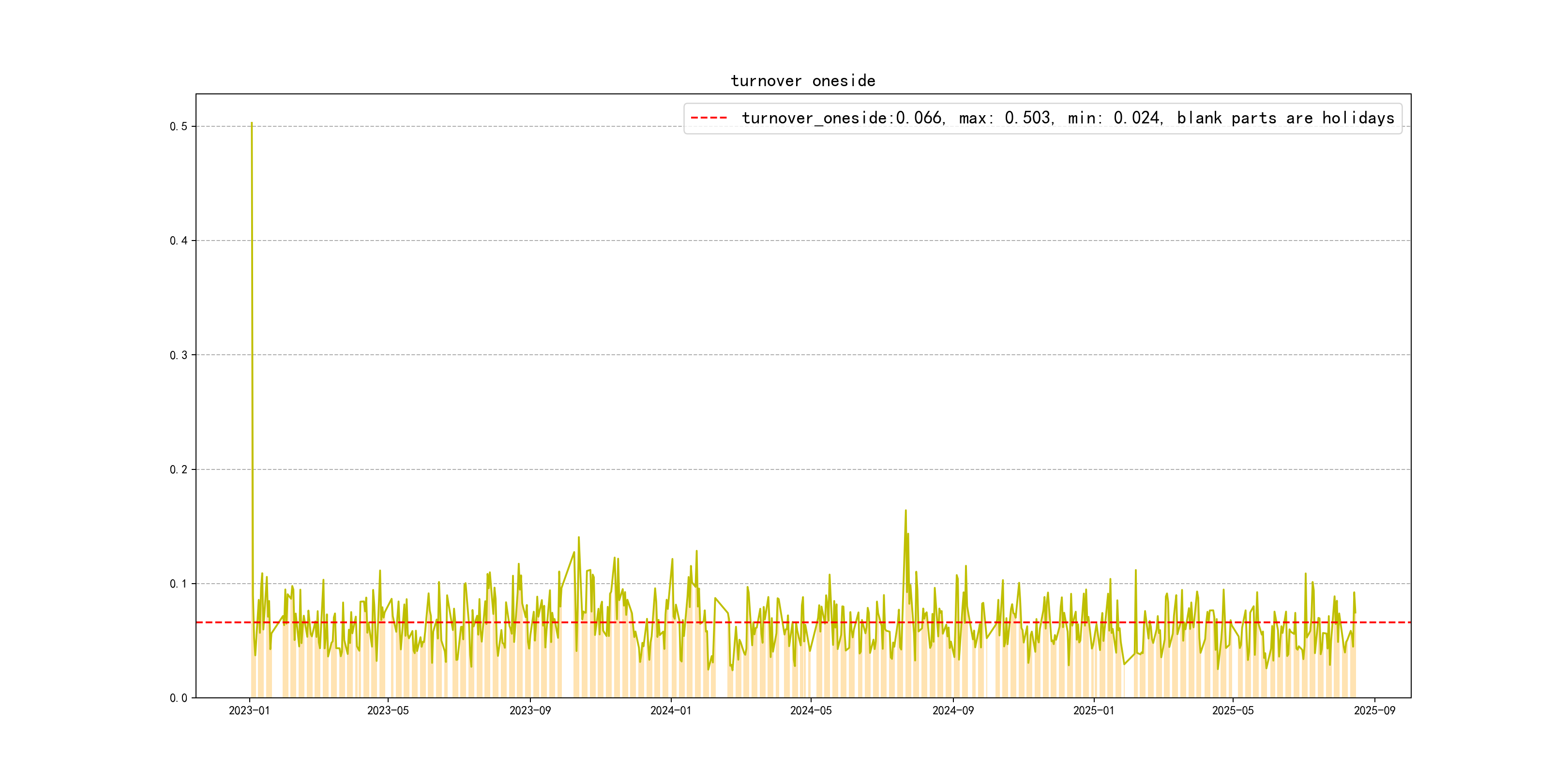Select the 2023-01 x-axis date label

(249, 711)
